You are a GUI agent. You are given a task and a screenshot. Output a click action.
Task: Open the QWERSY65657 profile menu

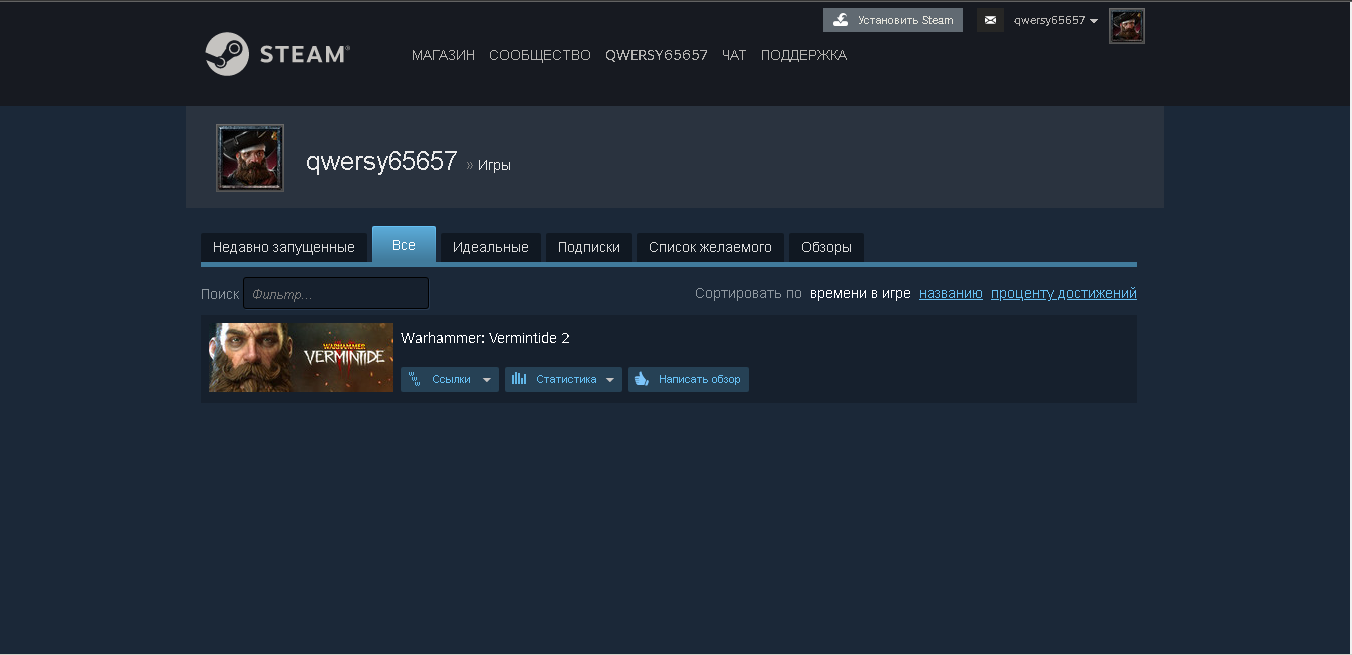[x=656, y=55]
